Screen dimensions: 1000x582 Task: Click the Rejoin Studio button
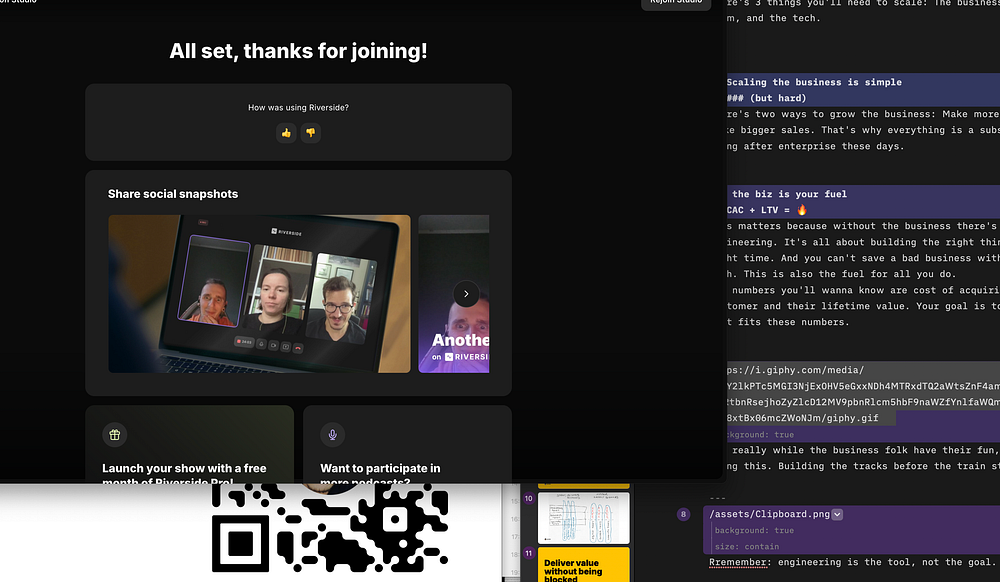676,3
